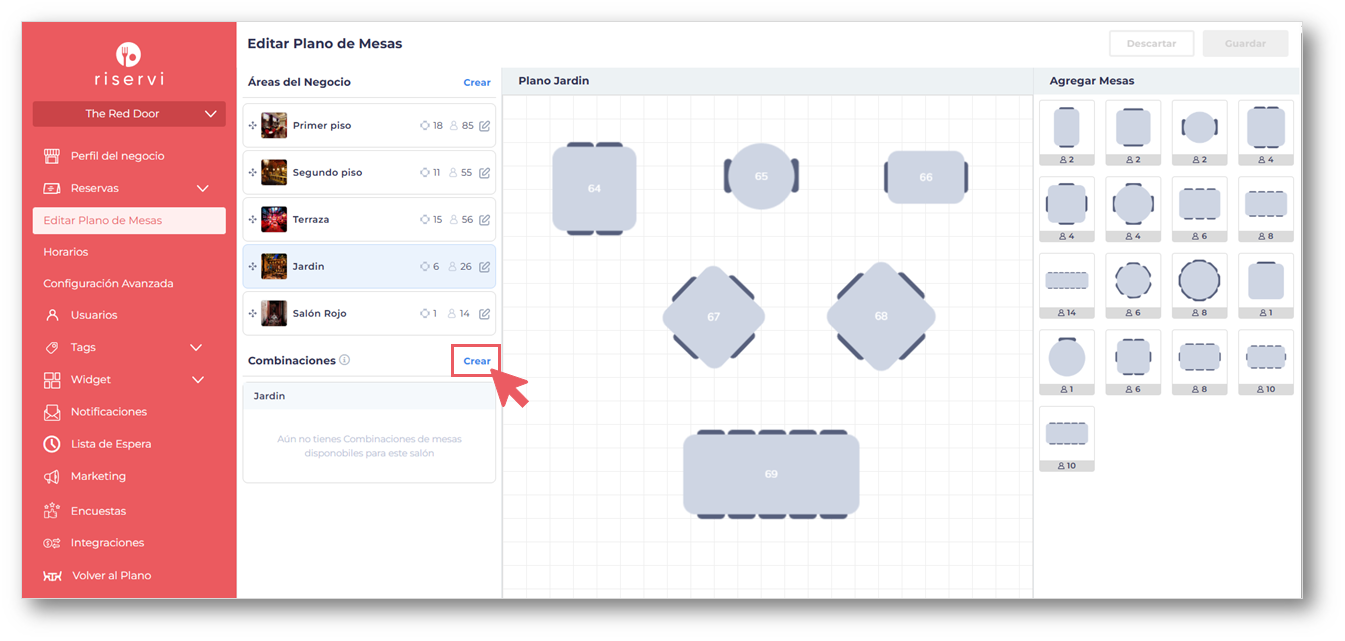Screen dimensions: 1345x641
Task: Pick the round 2-seat table template
Action: click(1199, 132)
